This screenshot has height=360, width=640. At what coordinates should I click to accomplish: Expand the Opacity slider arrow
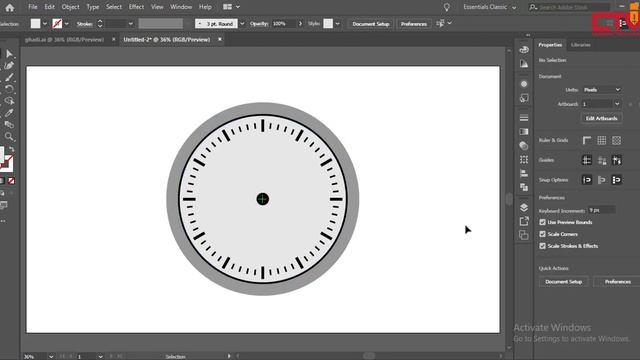pos(300,24)
